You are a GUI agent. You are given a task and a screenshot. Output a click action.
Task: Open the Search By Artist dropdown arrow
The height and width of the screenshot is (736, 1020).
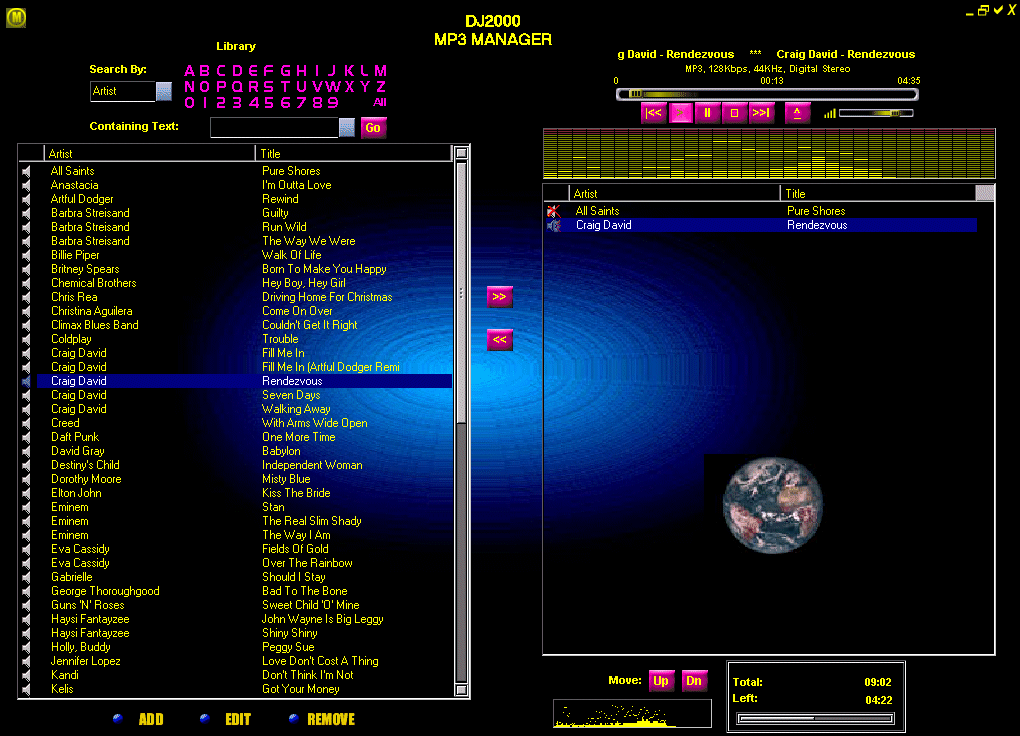(x=164, y=92)
